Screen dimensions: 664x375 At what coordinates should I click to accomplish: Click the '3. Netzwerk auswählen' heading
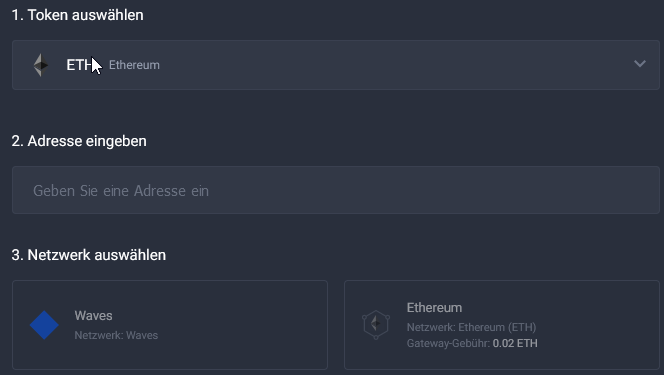[x=89, y=255]
